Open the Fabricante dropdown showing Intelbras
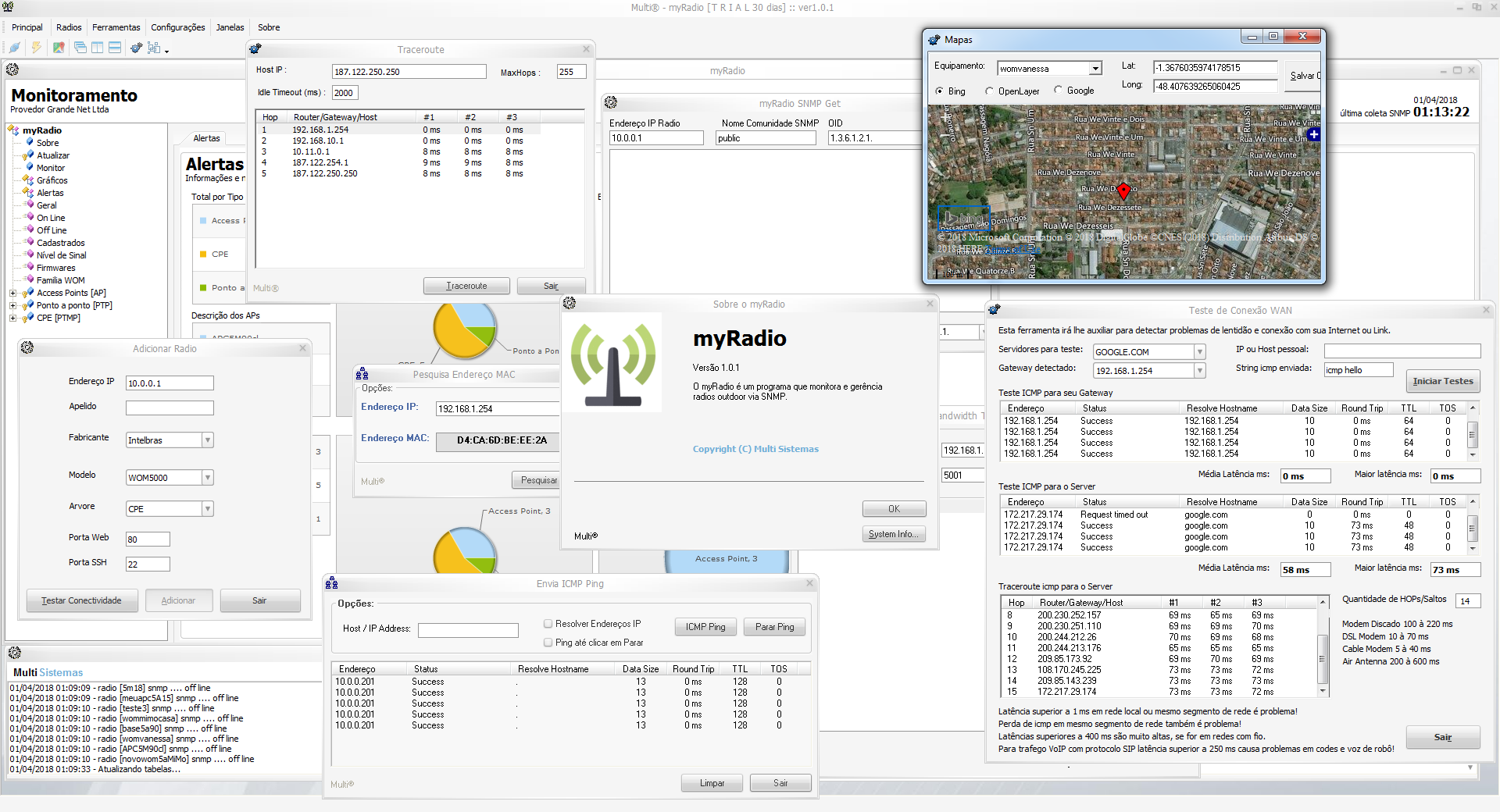The height and width of the screenshot is (812, 1500). (207, 440)
